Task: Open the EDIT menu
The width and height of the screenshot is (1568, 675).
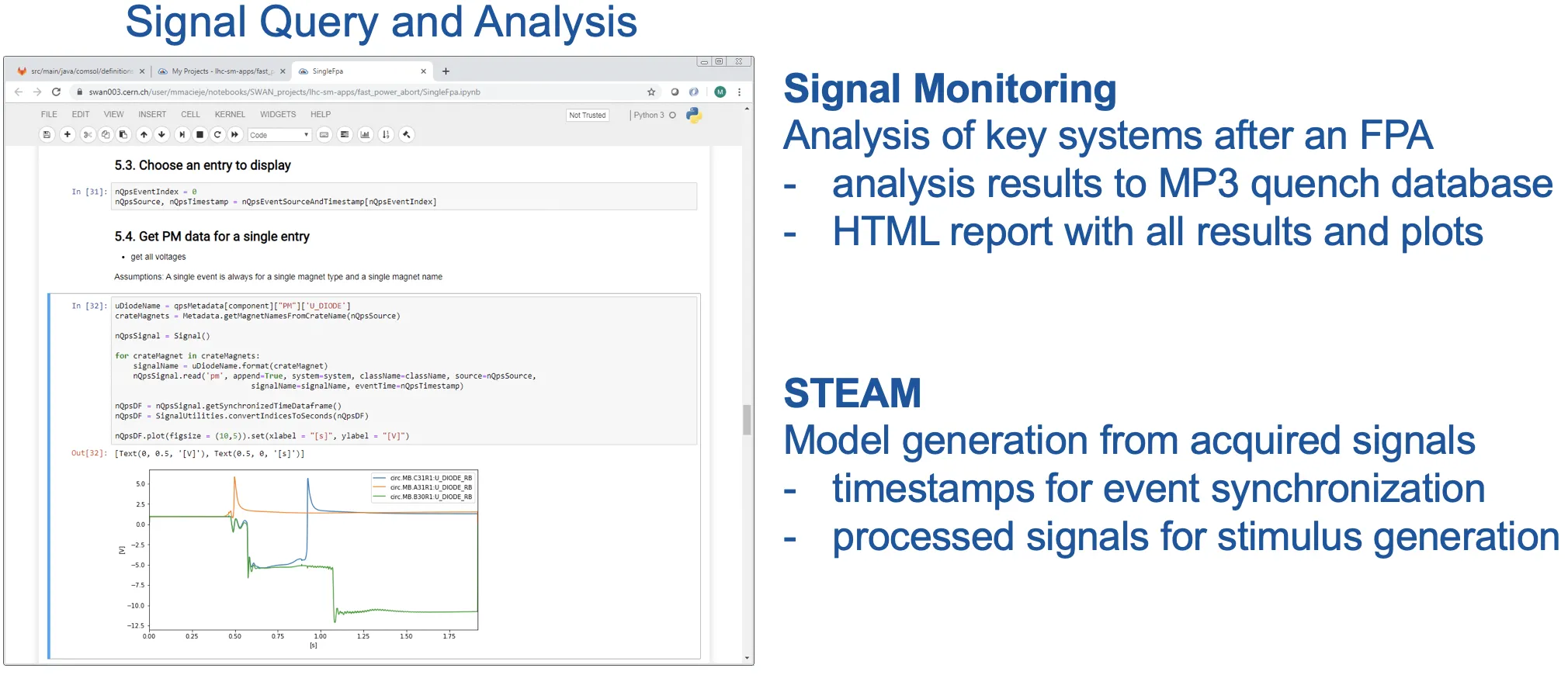Action: click(x=81, y=115)
